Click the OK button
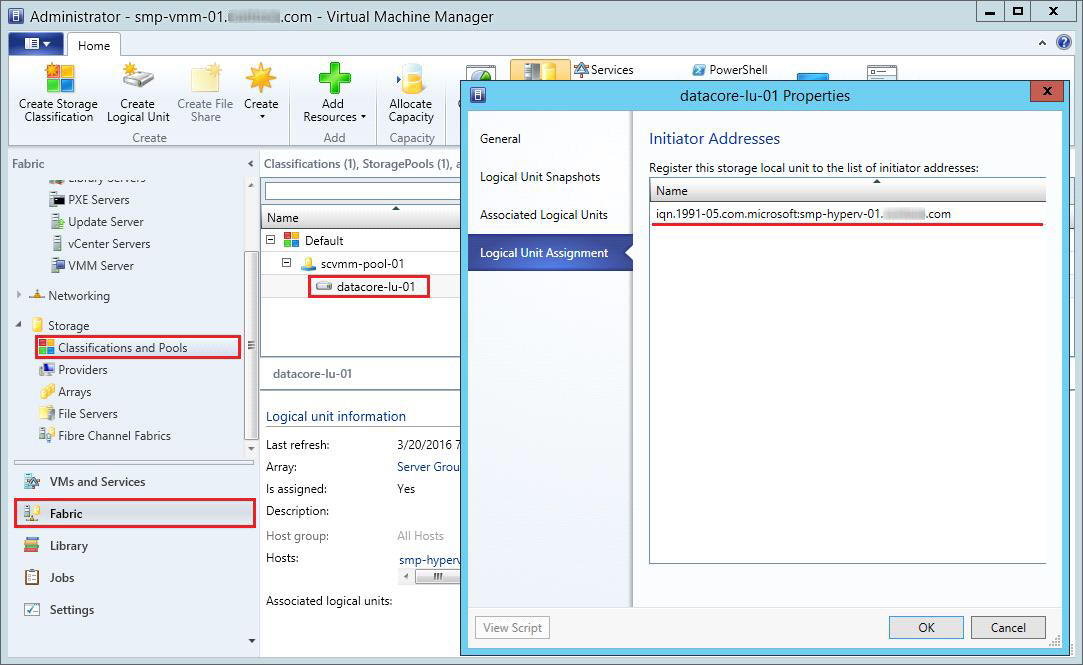This screenshot has width=1083, height=665. (926, 628)
